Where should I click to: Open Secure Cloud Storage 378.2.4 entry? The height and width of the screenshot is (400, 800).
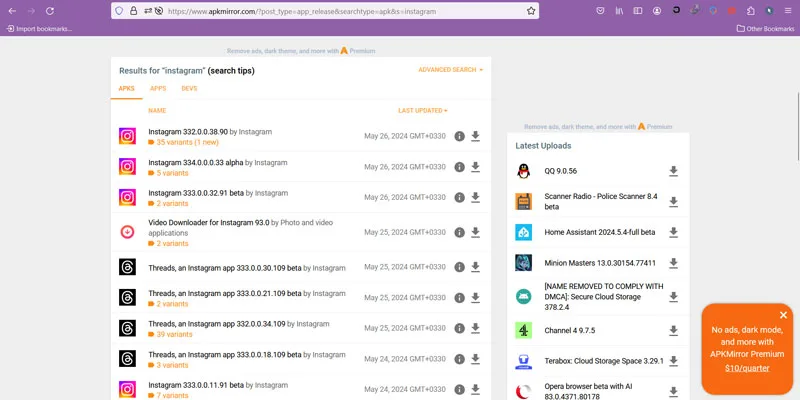click(604, 297)
